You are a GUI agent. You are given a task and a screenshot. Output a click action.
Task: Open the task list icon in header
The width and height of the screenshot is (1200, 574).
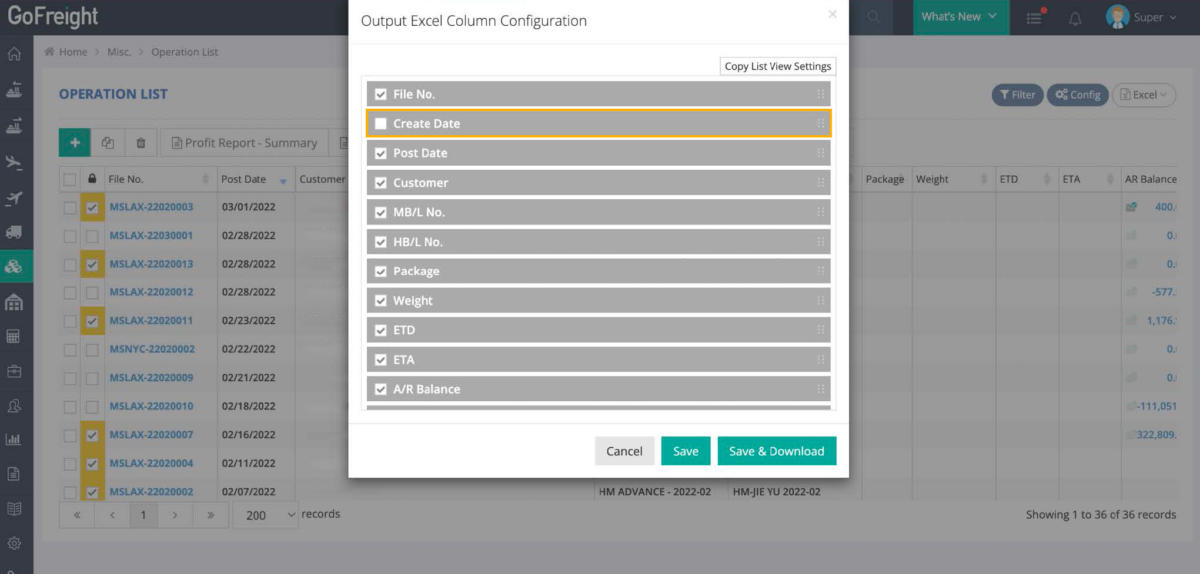click(1033, 17)
